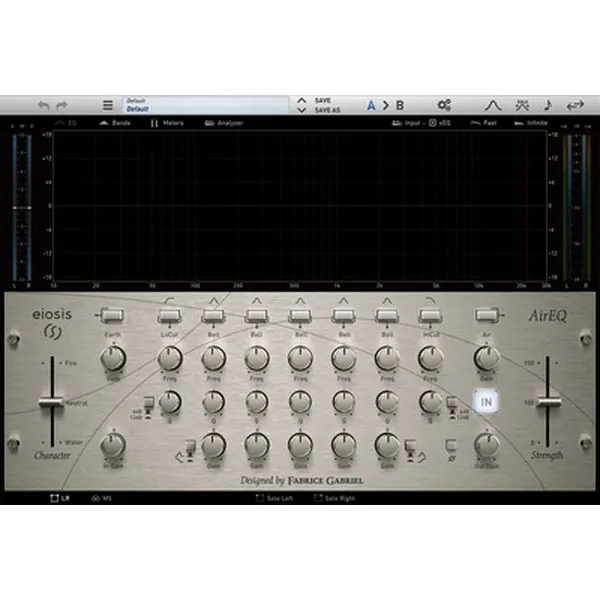Click the HiCut filter shape icon
This screenshot has height=600, width=600.
(x=430, y=301)
